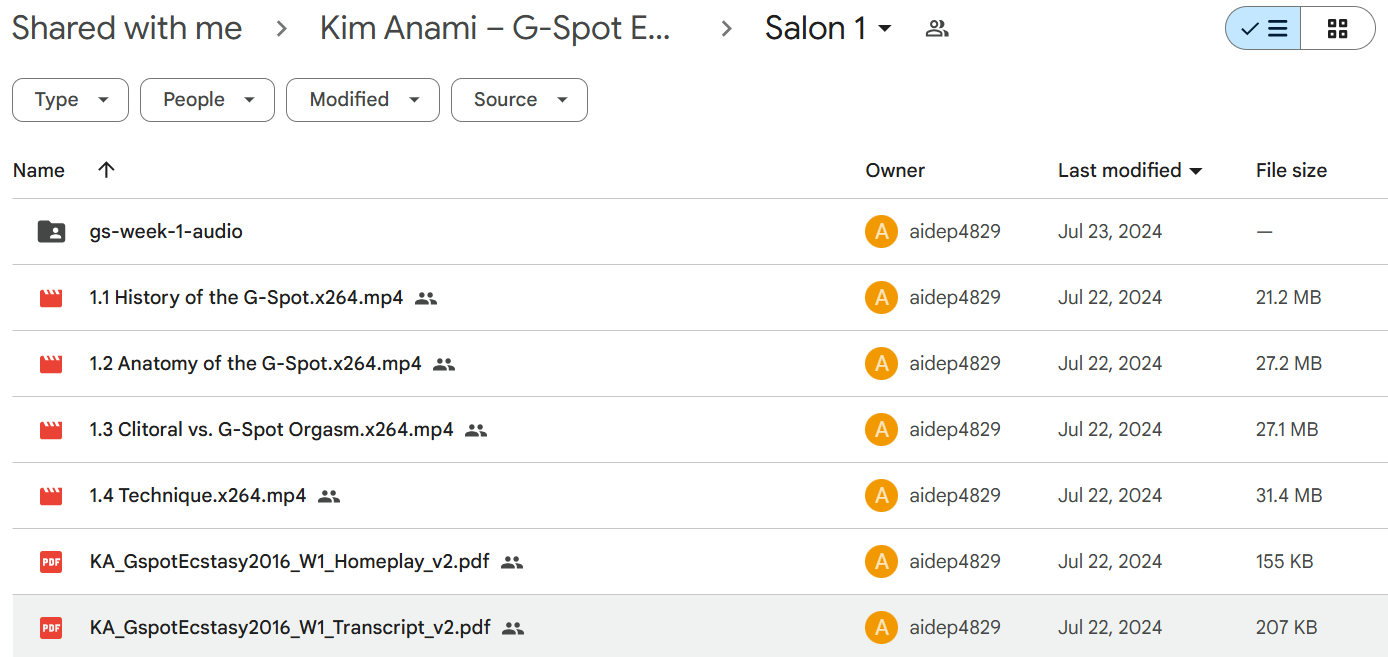Click the video icon for 1.4 Technique
This screenshot has height=657, width=1388.
51,496
